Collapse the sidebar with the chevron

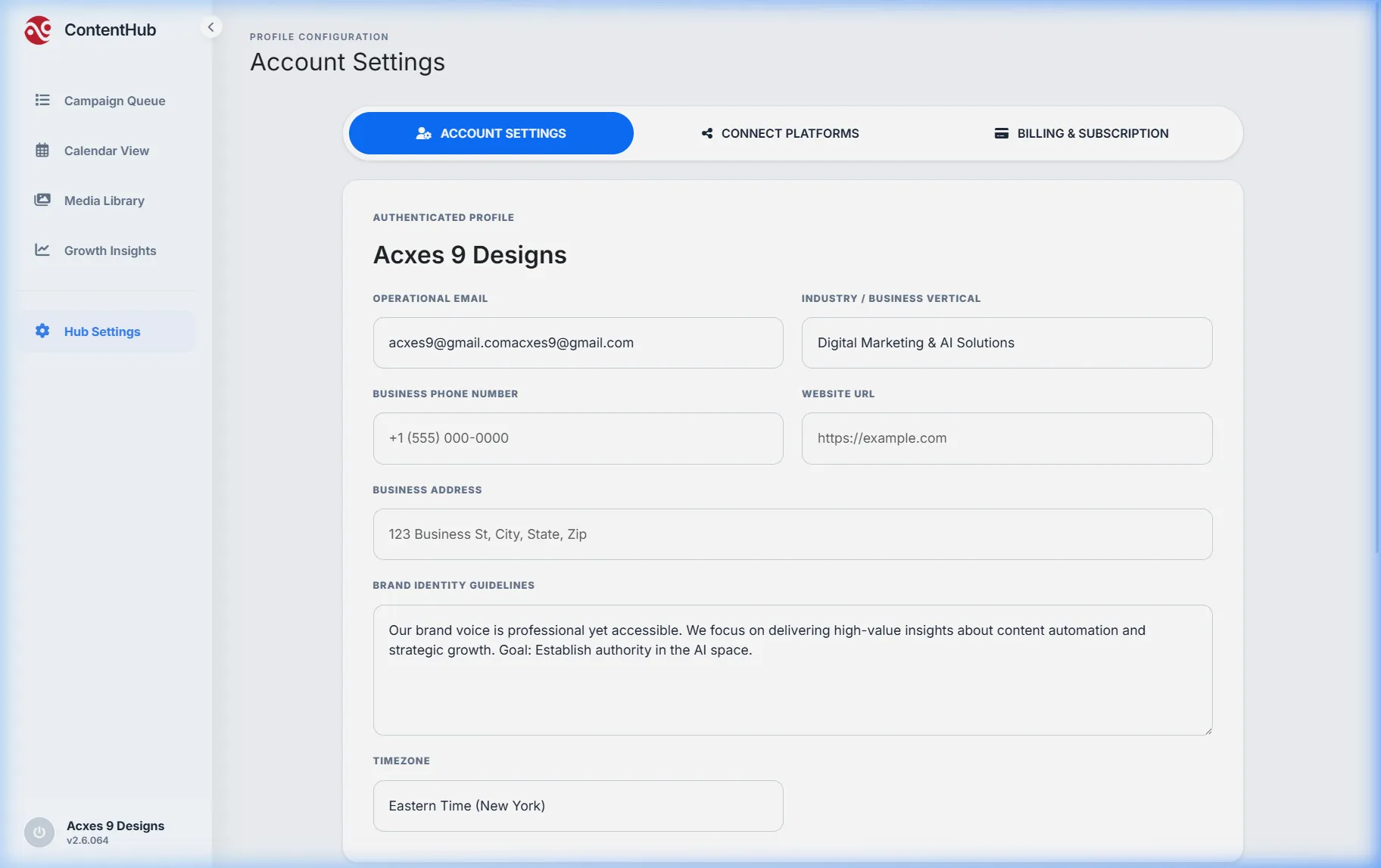point(211,27)
